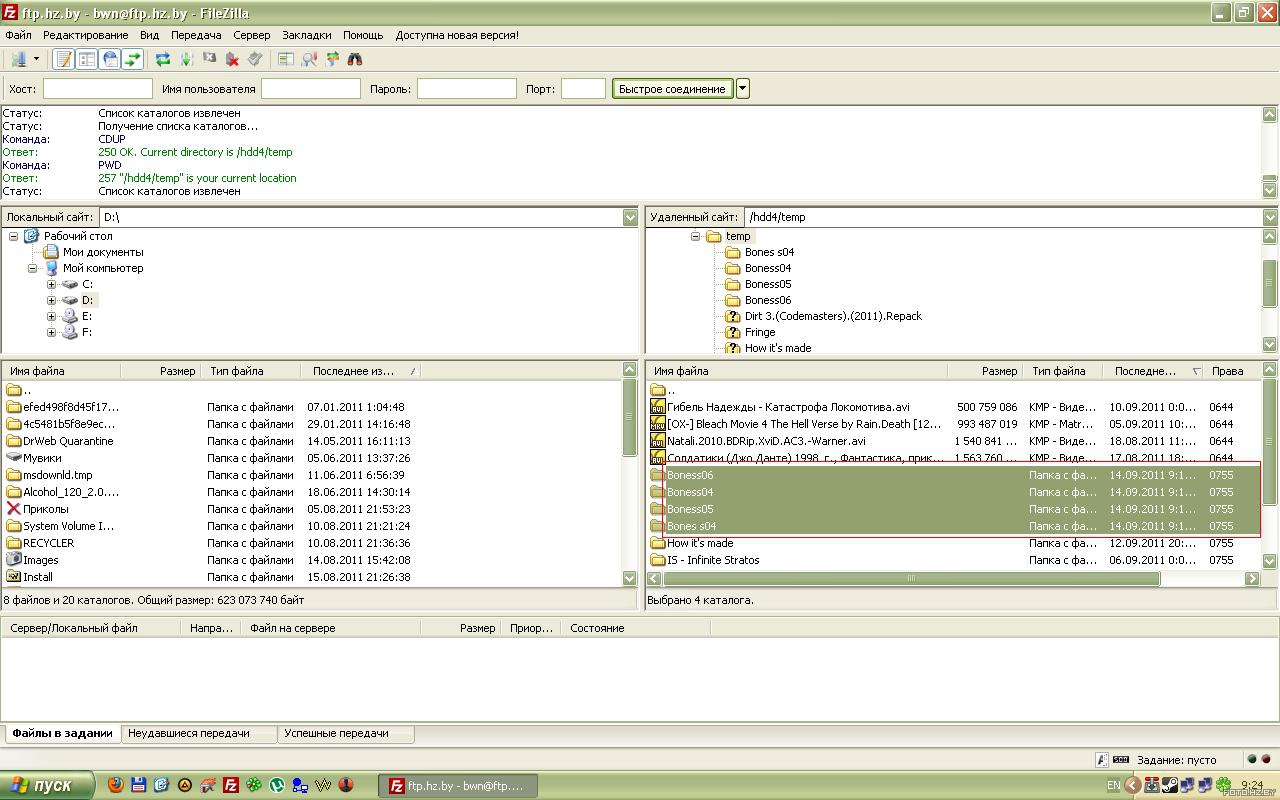This screenshot has height=800, width=1280.
Task: Select IS - Infinite Stratos remote folder
Action: tap(713, 560)
